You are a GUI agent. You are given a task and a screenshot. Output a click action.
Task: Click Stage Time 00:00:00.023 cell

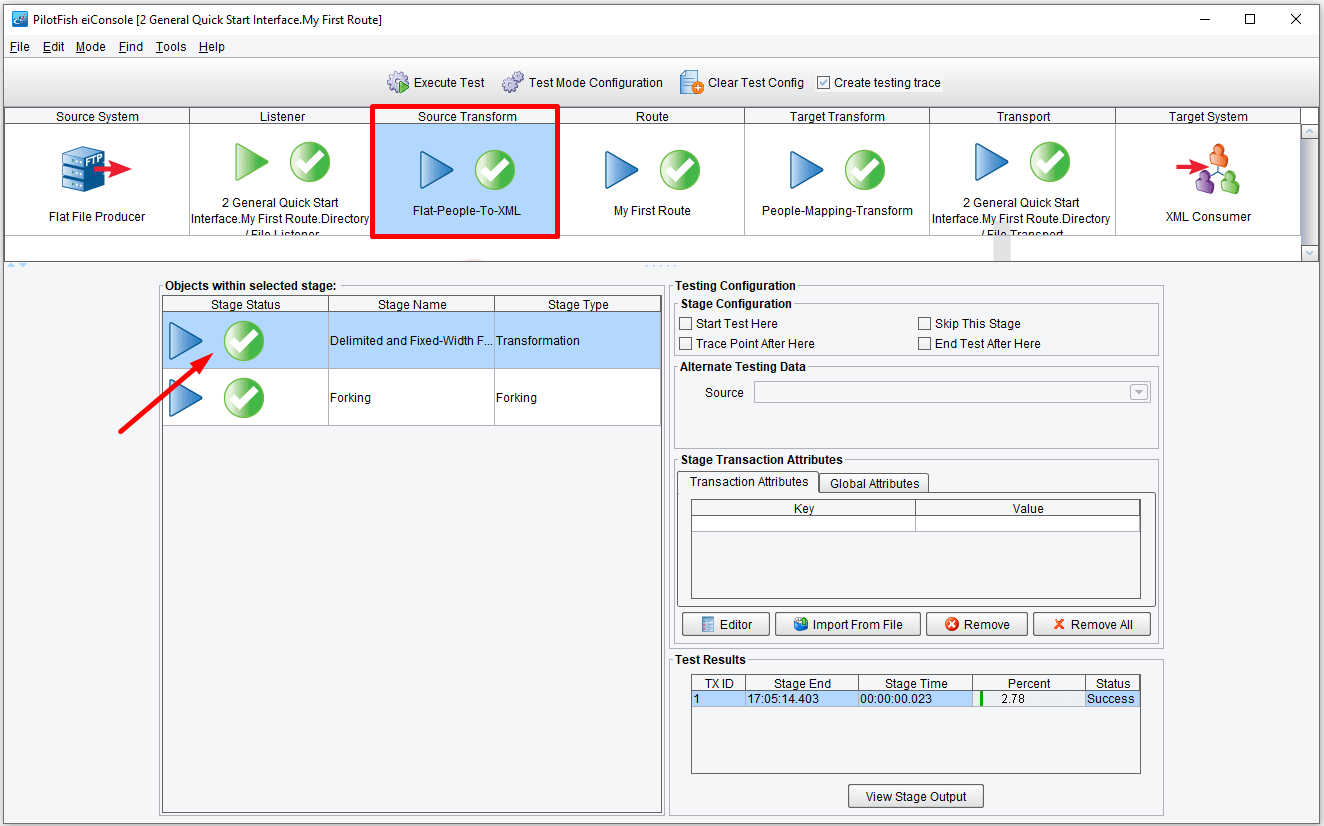tap(916, 699)
